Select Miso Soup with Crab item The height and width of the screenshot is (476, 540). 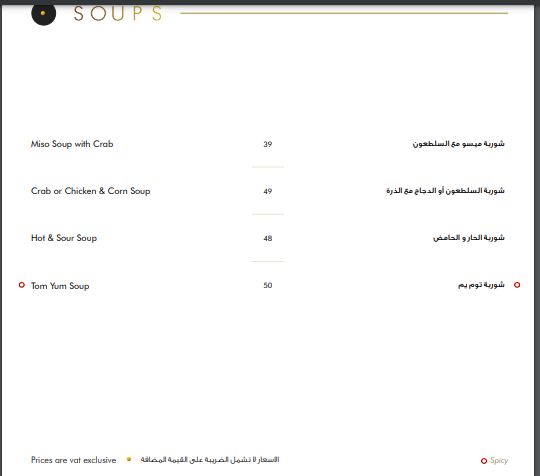(72, 144)
